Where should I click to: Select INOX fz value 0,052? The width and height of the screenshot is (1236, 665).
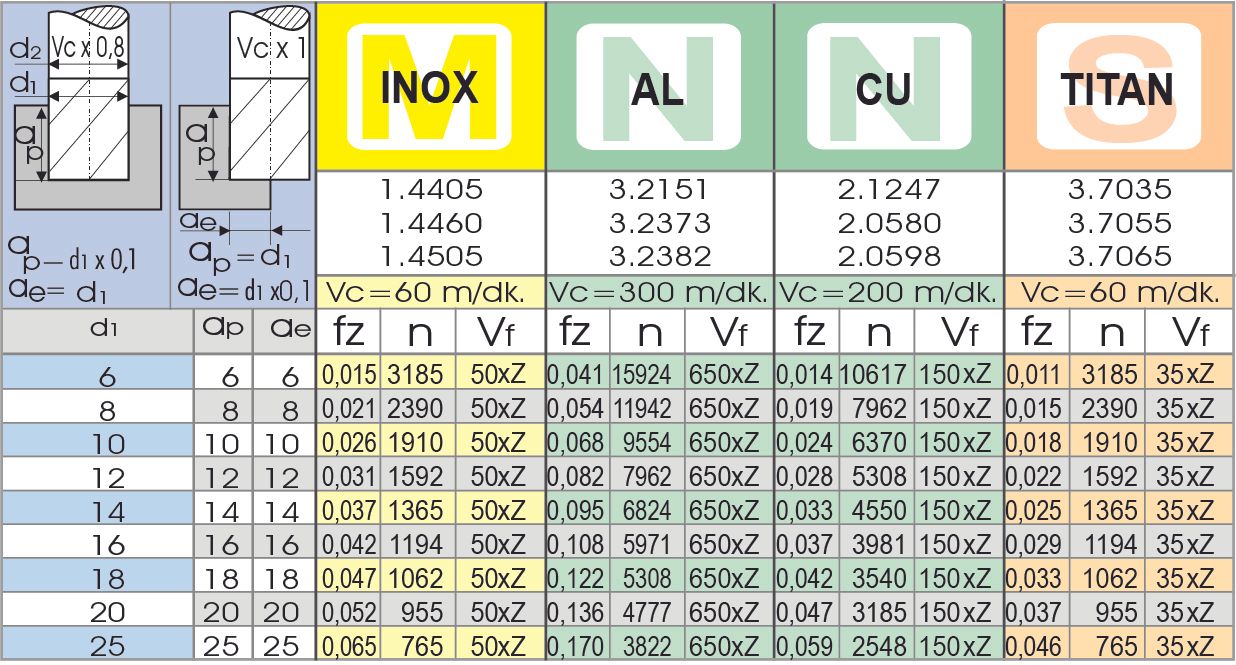pos(348,612)
